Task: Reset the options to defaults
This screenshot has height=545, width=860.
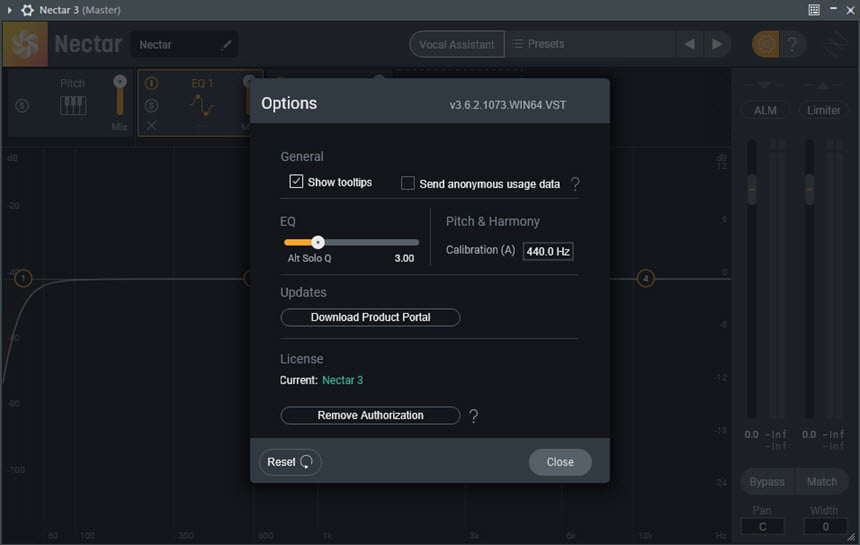Action: click(290, 462)
